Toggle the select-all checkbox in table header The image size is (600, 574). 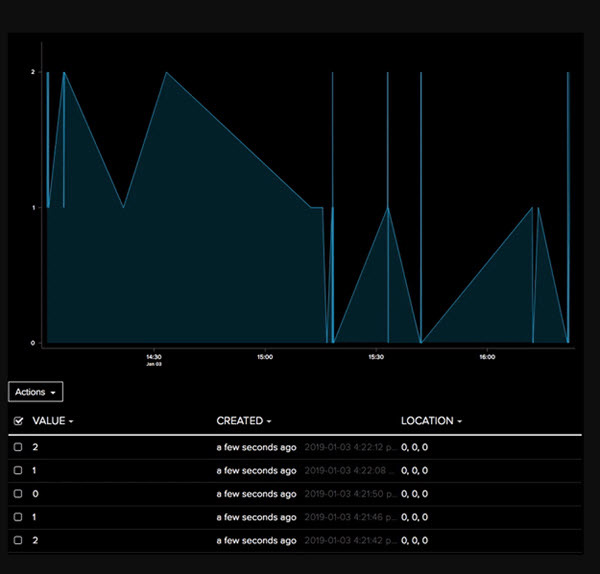[18, 422]
